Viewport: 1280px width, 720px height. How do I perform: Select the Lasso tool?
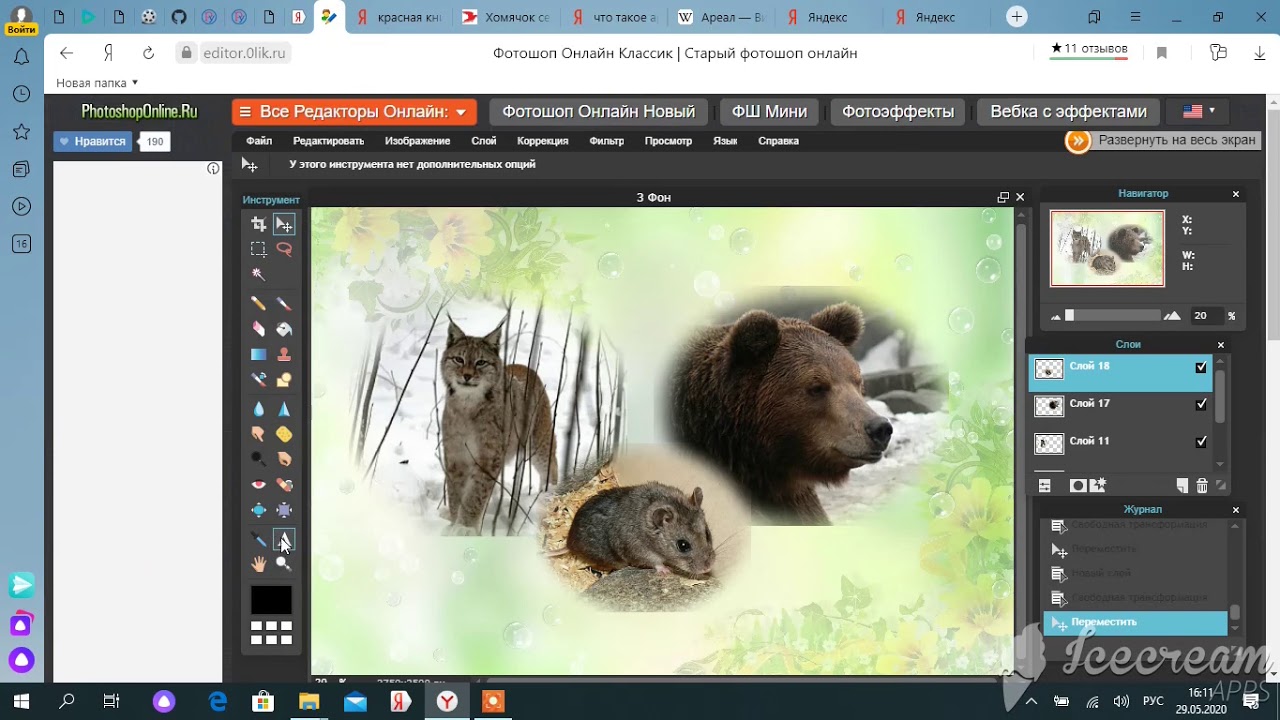[x=284, y=249]
